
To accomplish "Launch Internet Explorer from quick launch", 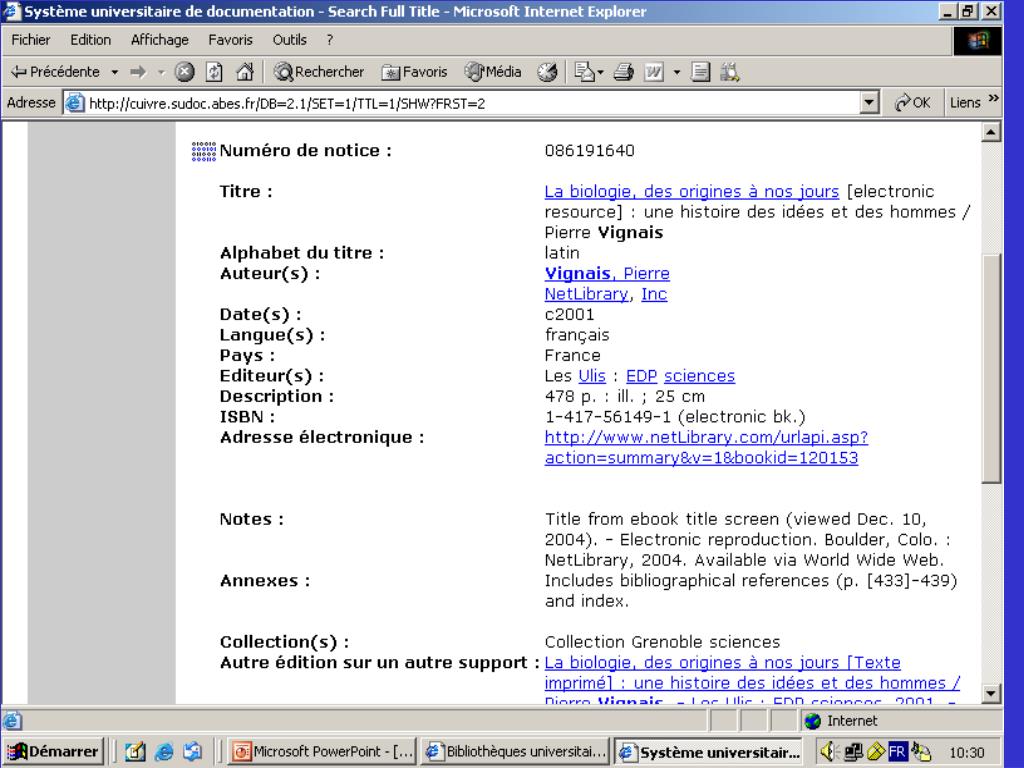I will (163, 752).
